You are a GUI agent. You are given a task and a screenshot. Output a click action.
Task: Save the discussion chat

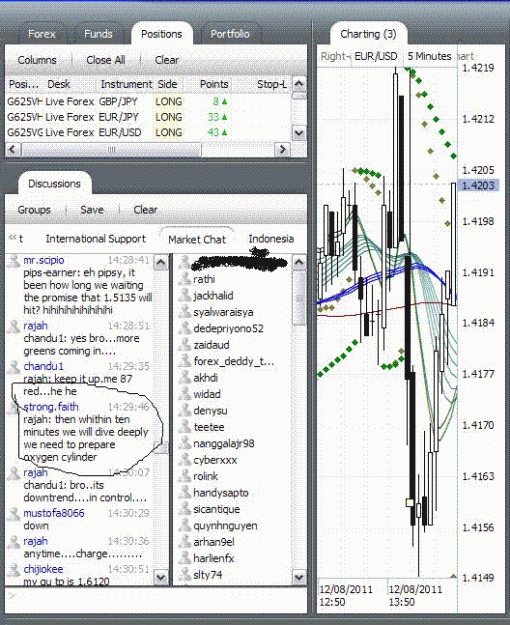tap(92, 210)
